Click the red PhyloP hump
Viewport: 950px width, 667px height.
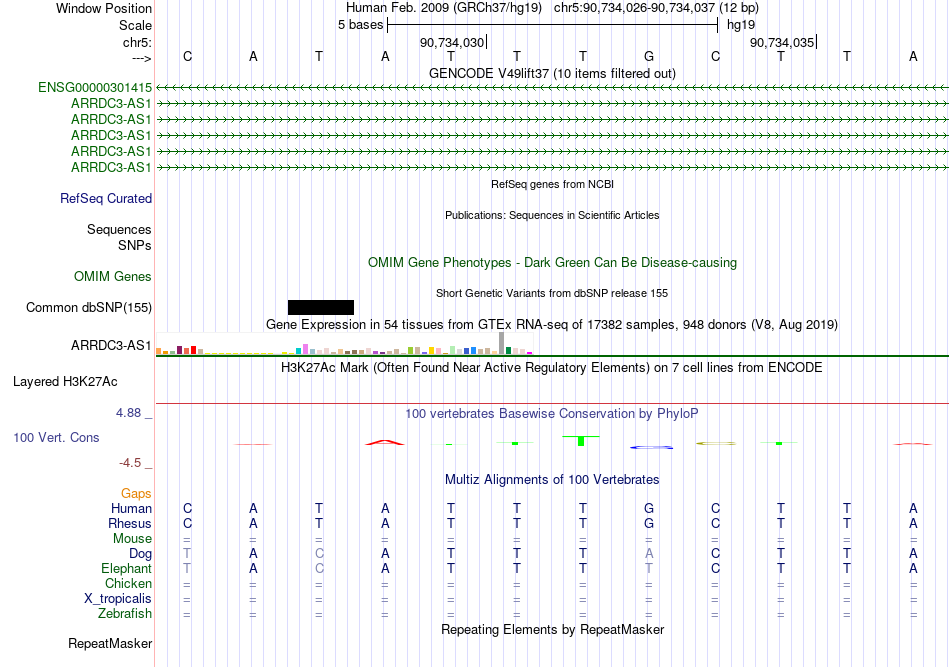pos(385,443)
